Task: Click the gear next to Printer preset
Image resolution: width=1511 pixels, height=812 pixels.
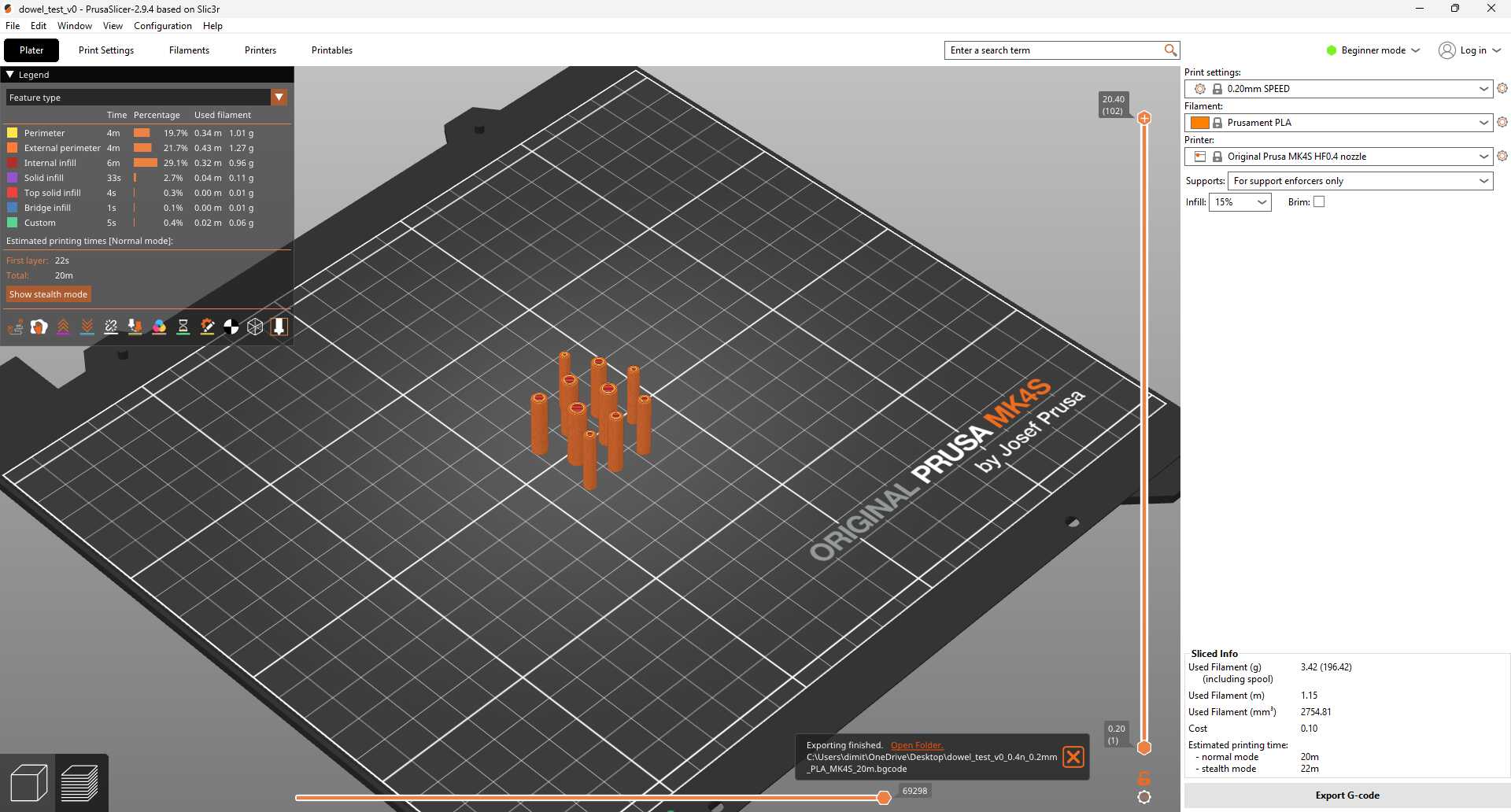Action: [x=1502, y=157]
